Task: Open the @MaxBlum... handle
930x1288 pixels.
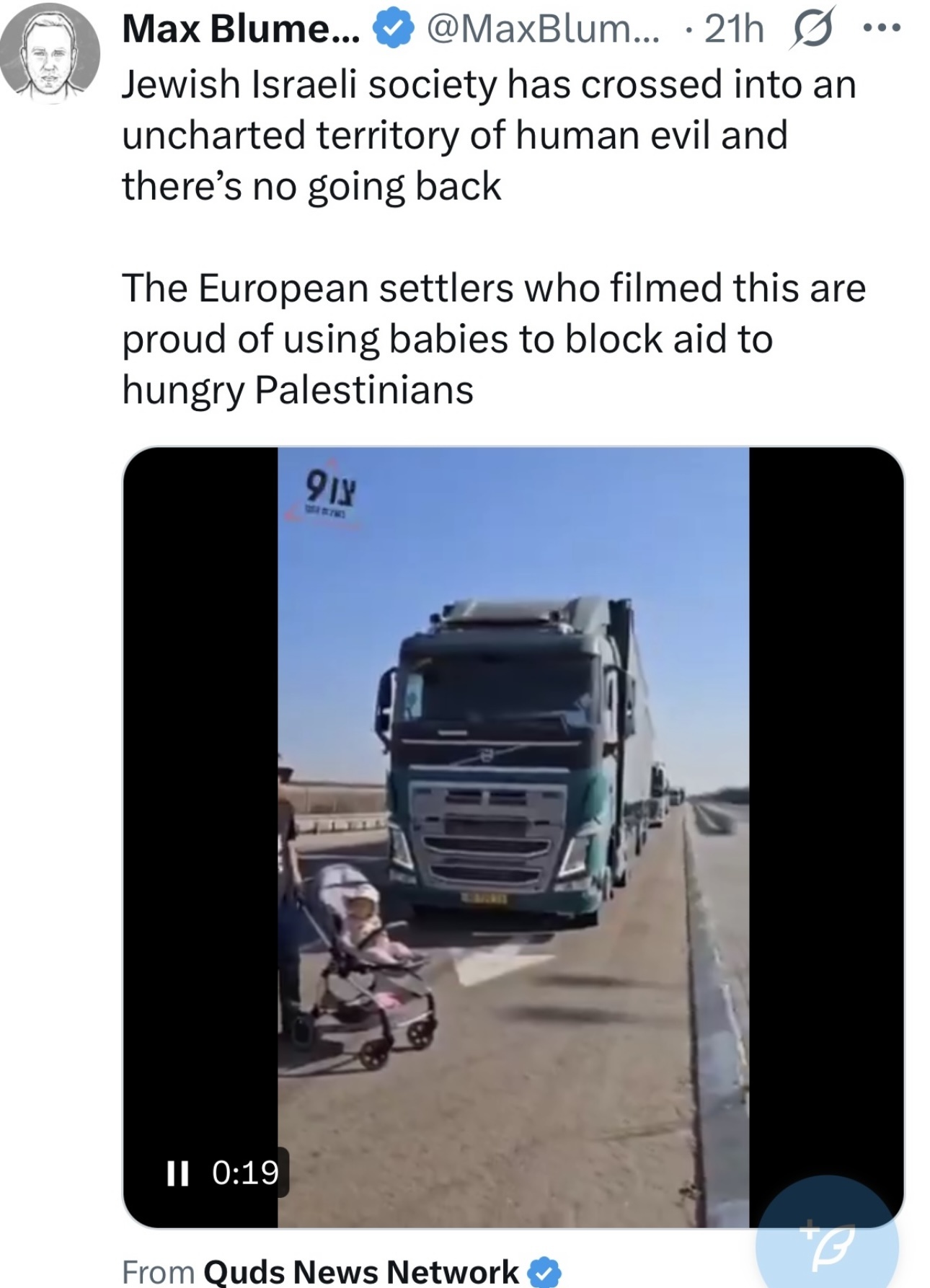Action: click(543, 30)
